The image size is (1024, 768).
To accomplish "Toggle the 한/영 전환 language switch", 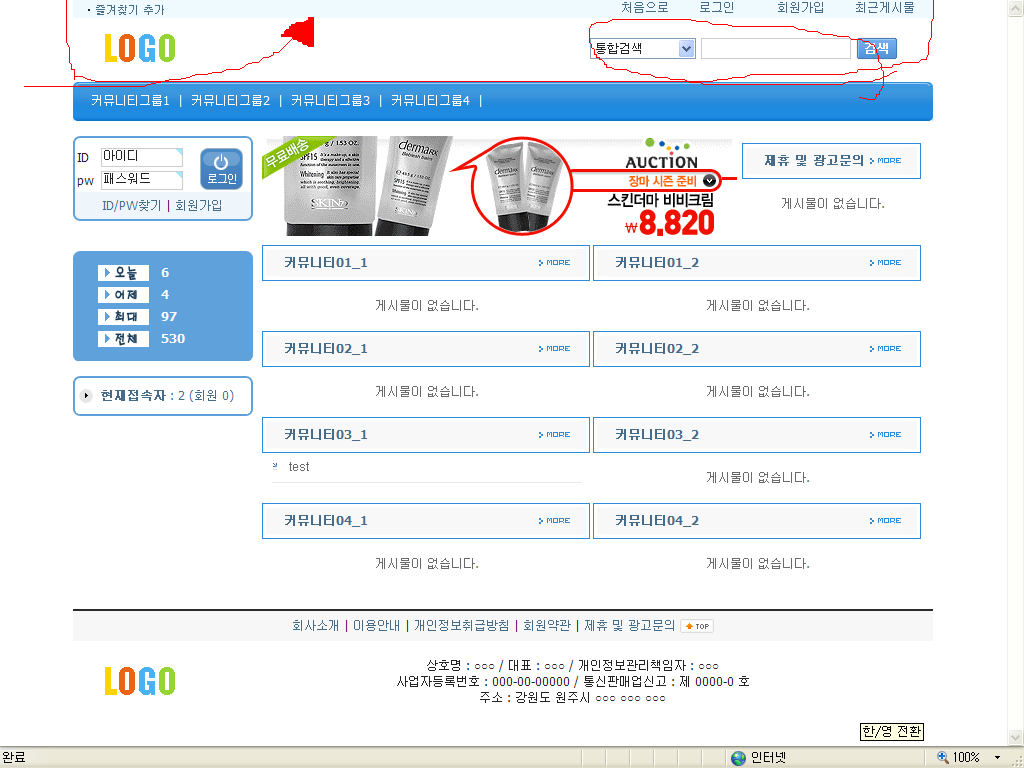I will [892, 732].
